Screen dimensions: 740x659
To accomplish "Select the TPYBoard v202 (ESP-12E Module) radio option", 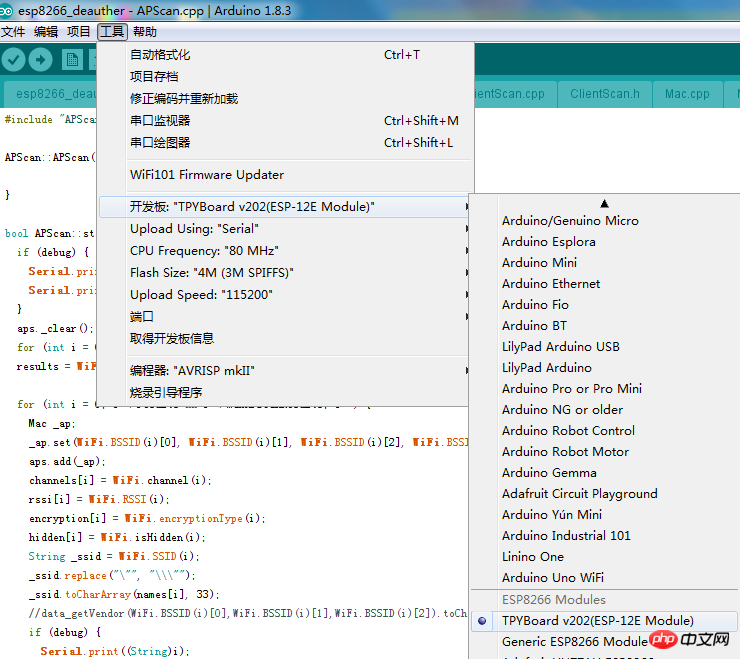I will click(597, 620).
